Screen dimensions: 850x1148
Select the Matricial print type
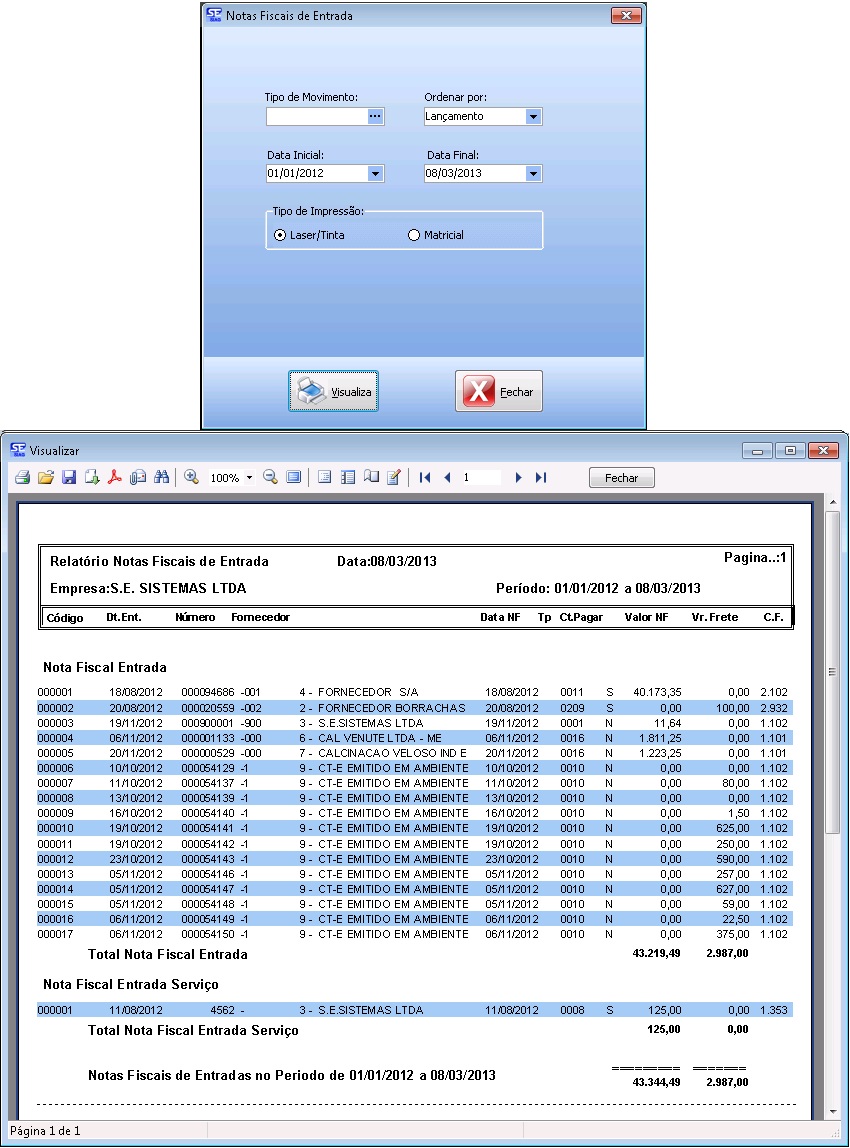pyautogui.click(x=414, y=235)
